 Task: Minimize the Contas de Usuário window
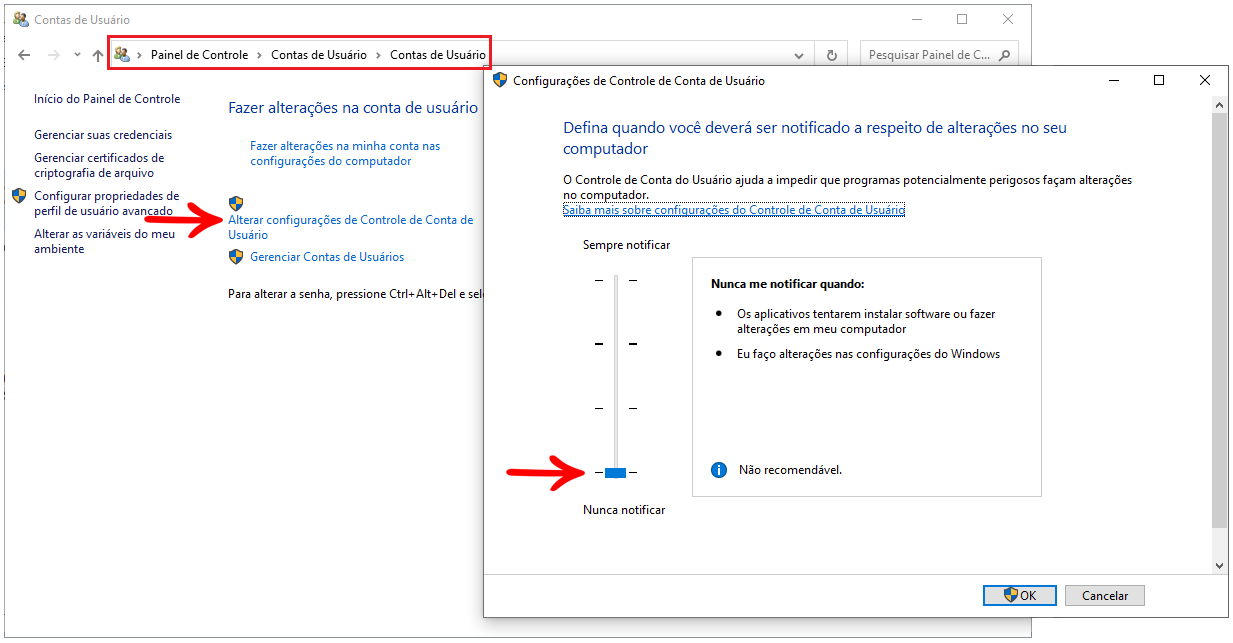(x=917, y=19)
